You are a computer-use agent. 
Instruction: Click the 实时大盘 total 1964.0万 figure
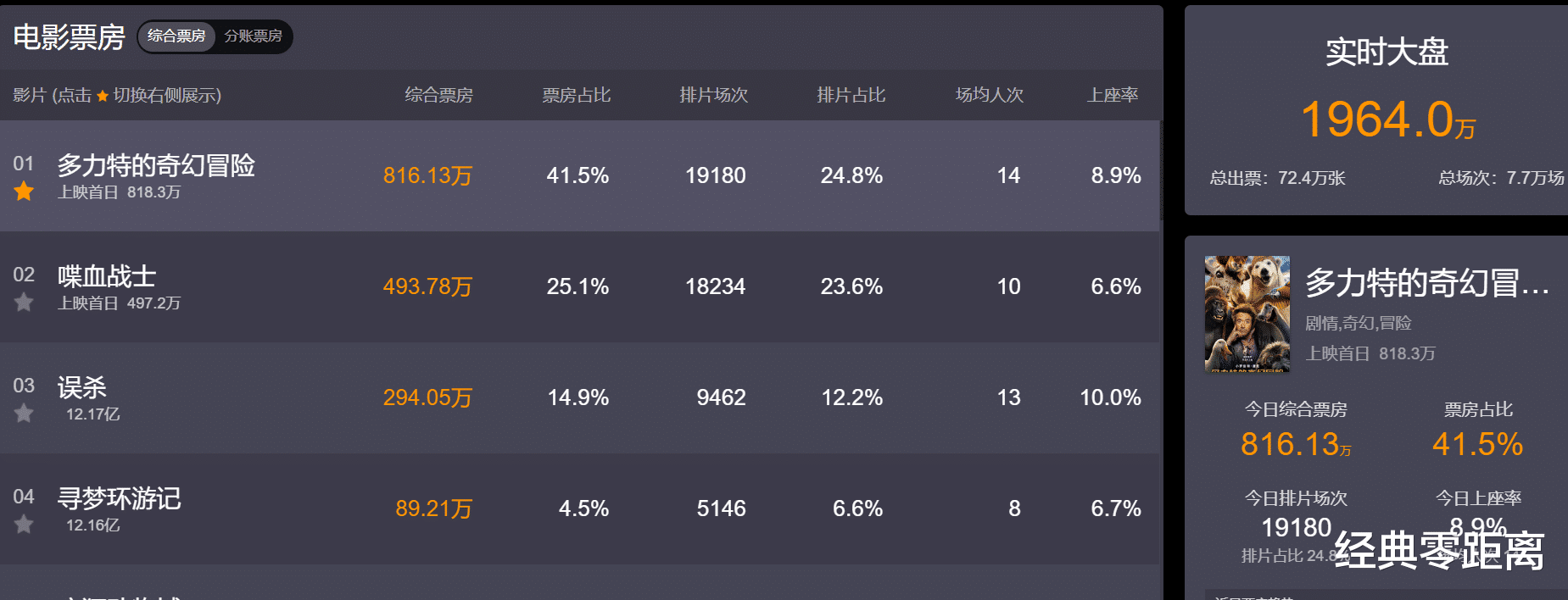[1387, 119]
